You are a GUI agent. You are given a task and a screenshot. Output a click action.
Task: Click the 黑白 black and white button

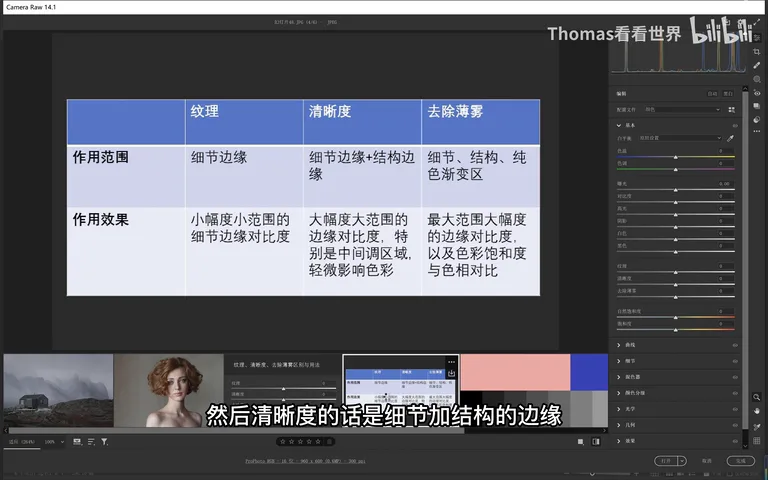[x=727, y=94]
